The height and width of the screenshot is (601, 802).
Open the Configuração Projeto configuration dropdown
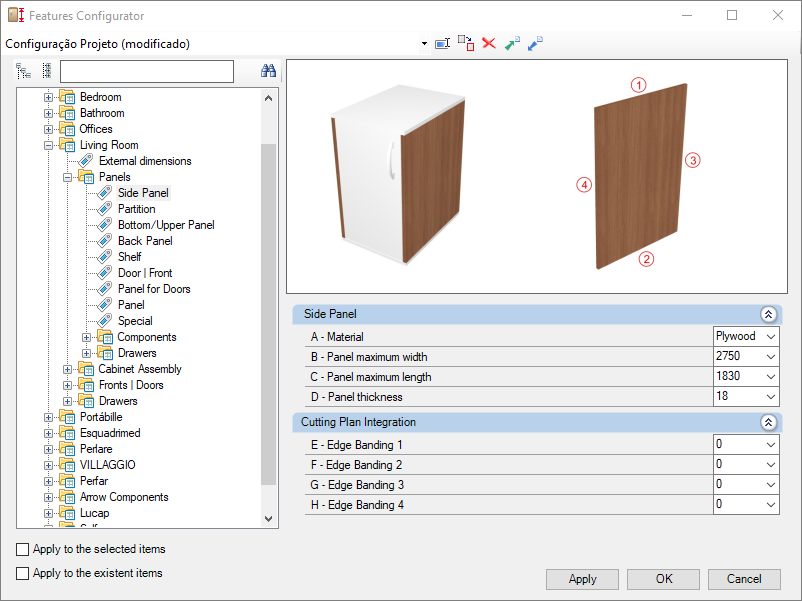pyautogui.click(x=424, y=44)
